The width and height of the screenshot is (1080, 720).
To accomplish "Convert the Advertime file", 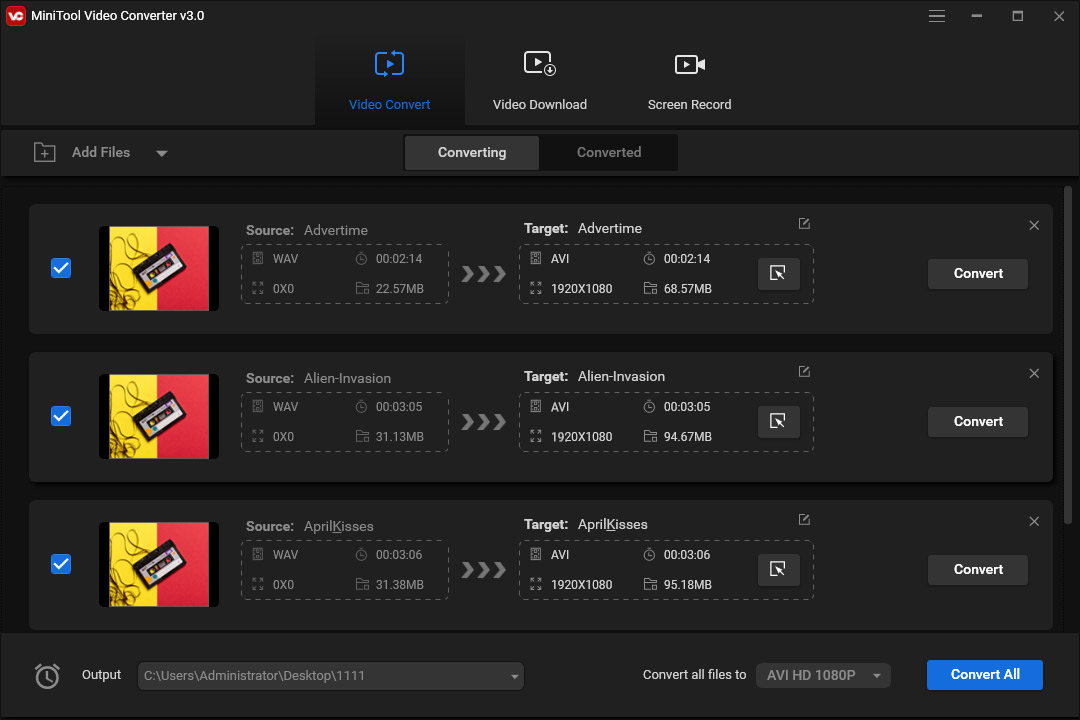I will [977, 274].
